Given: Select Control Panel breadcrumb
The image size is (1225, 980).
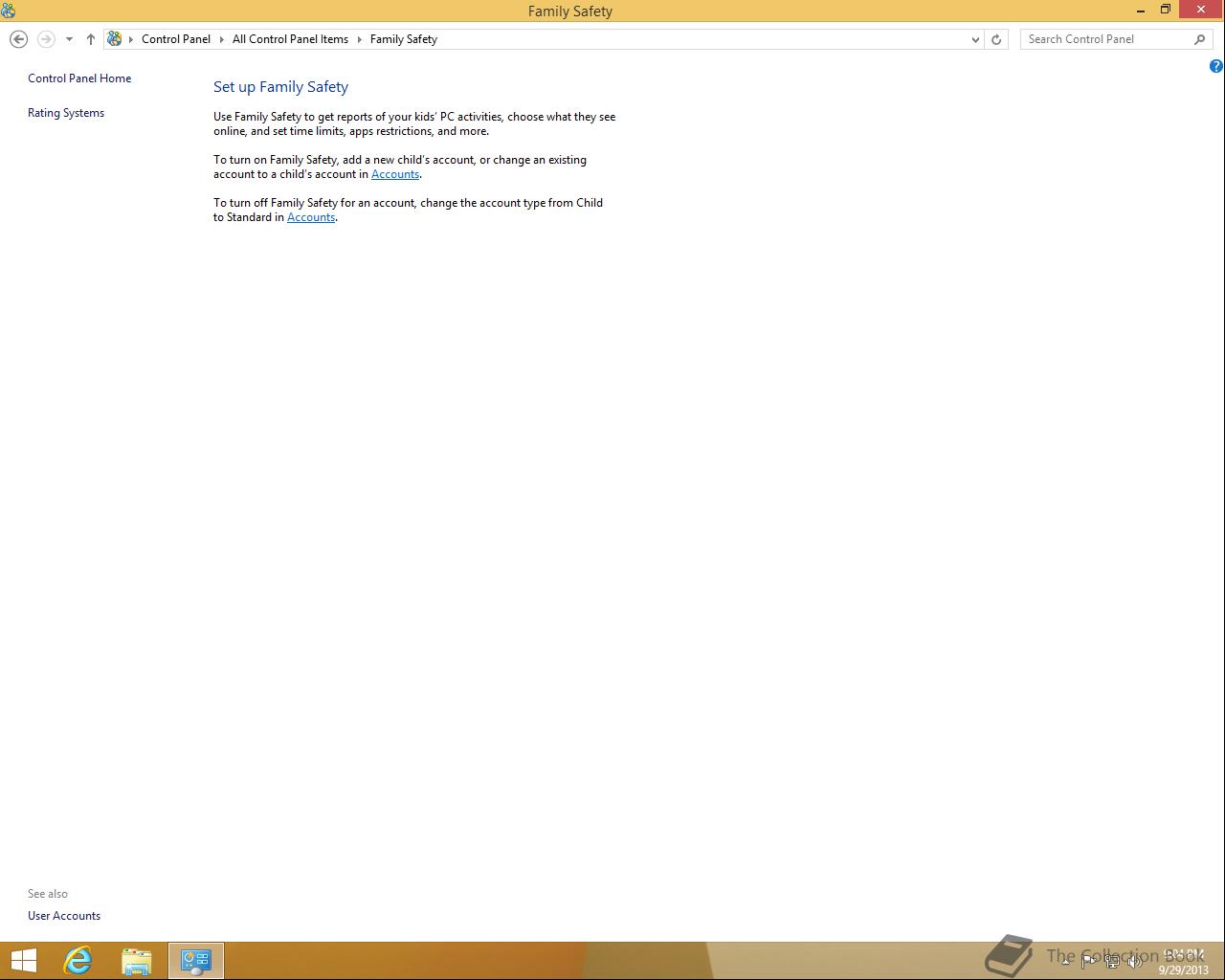Looking at the screenshot, I should [x=176, y=39].
